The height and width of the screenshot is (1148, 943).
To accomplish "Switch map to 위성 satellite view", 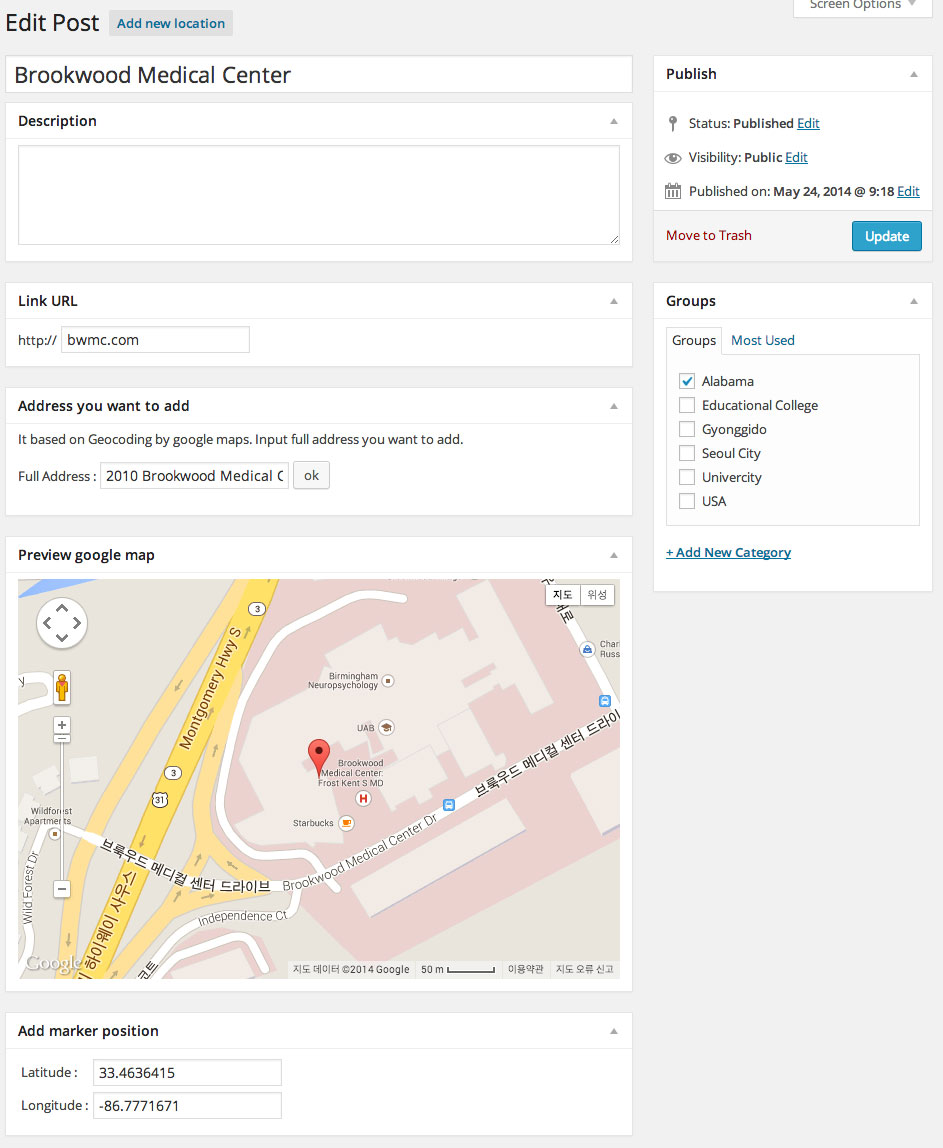I will coord(597,594).
